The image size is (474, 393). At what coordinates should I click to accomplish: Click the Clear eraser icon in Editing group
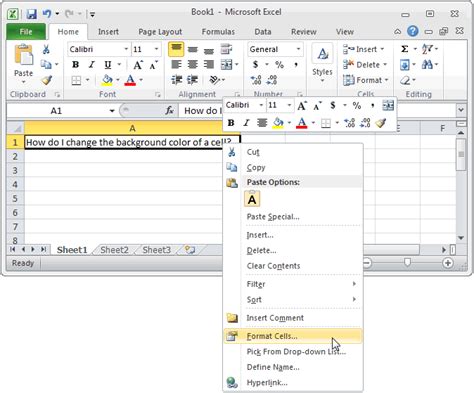[405, 80]
